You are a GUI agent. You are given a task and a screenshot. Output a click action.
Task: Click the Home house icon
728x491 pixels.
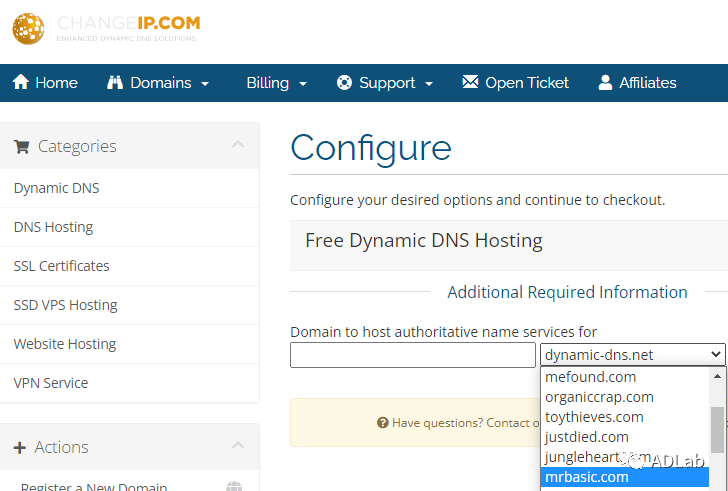pyautogui.click(x=21, y=83)
